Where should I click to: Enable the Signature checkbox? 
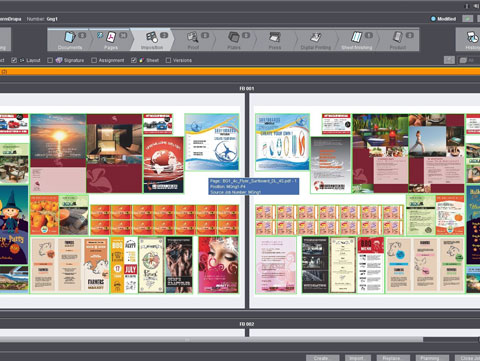(50, 60)
